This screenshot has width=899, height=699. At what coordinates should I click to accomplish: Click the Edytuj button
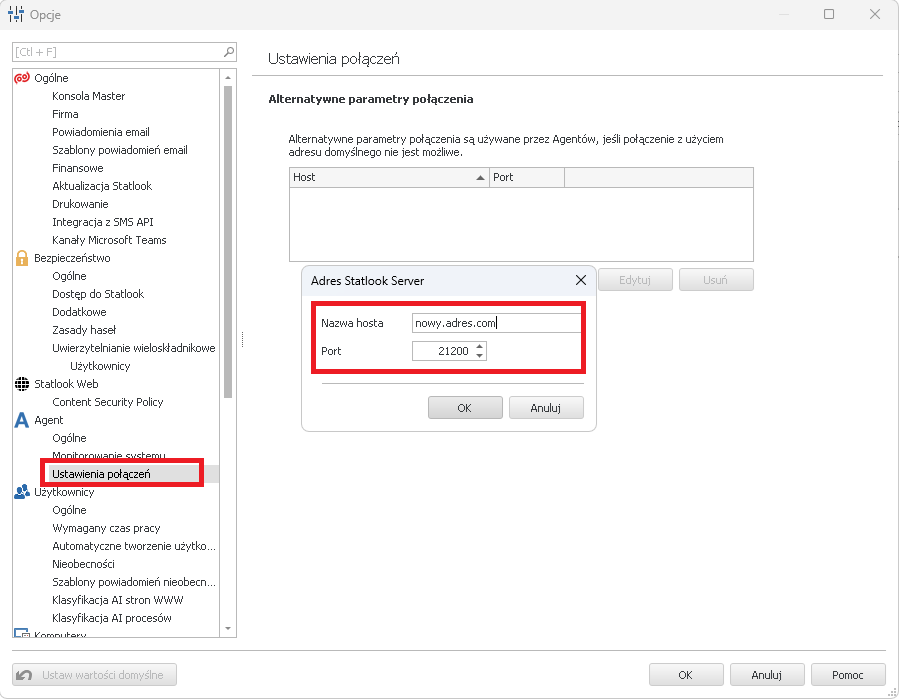point(635,280)
